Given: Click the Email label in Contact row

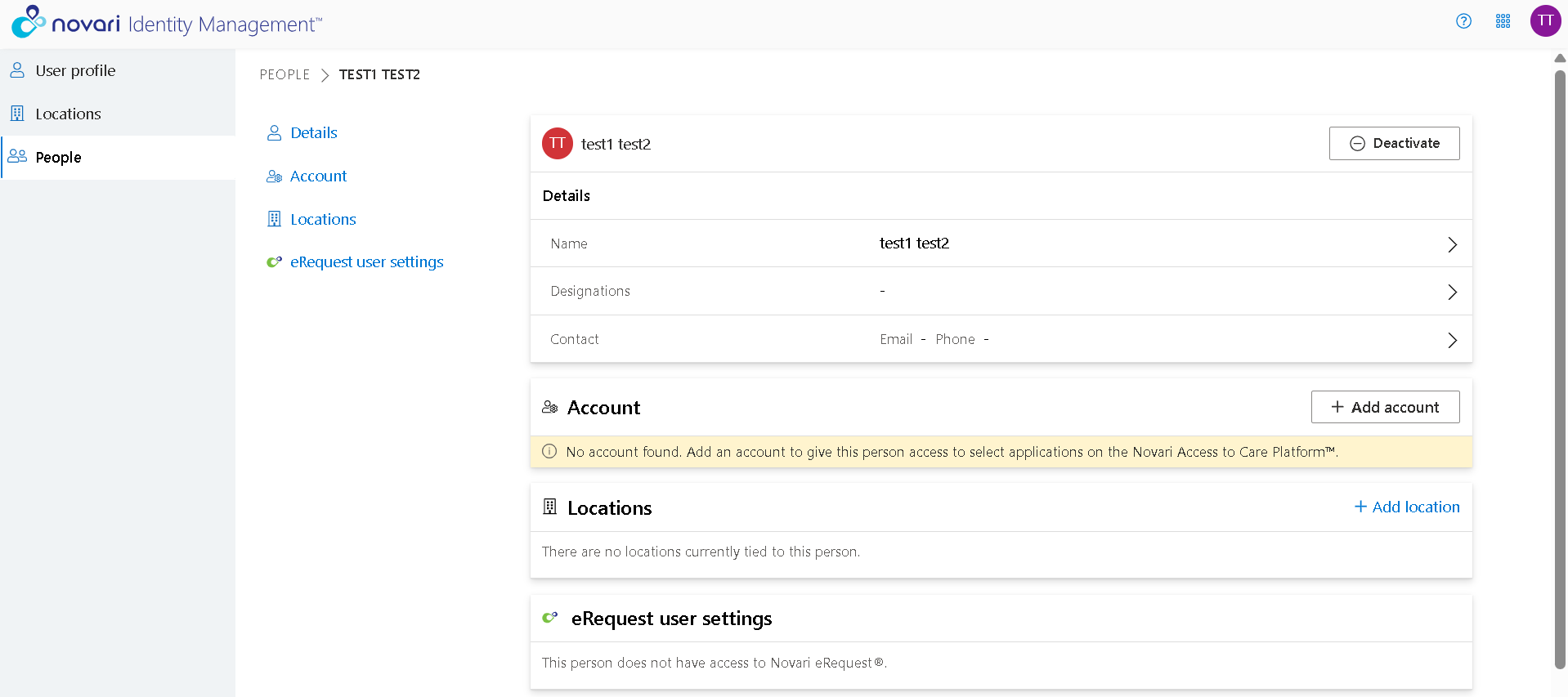Looking at the screenshot, I should [896, 339].
